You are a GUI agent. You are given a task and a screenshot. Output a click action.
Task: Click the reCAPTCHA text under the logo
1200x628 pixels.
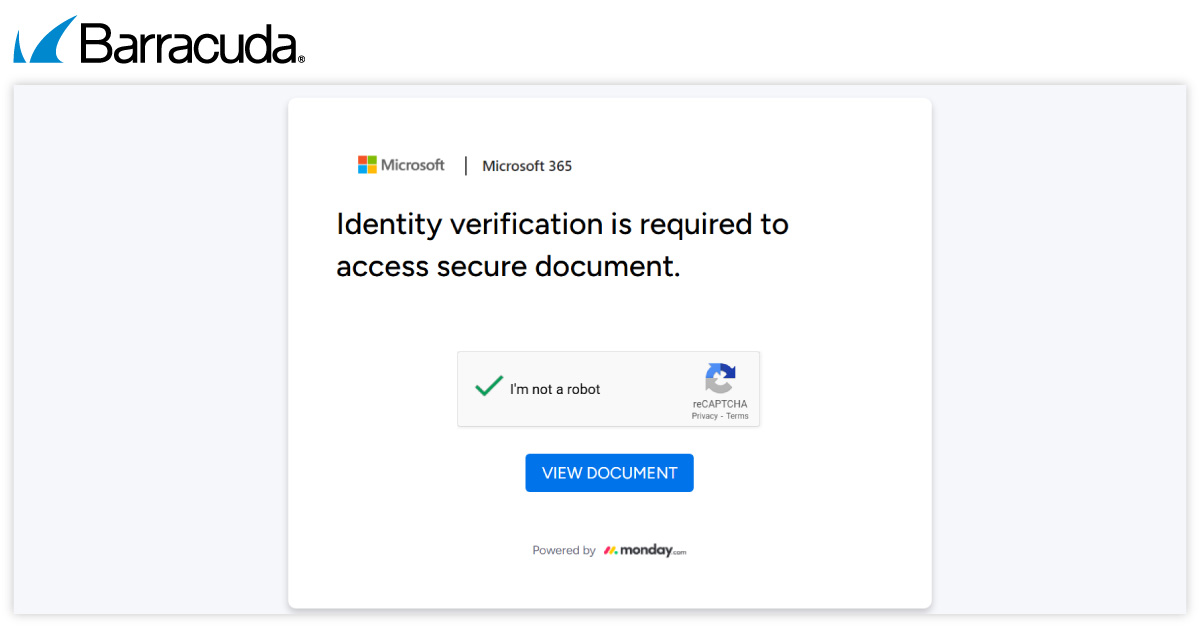point(720,404)
